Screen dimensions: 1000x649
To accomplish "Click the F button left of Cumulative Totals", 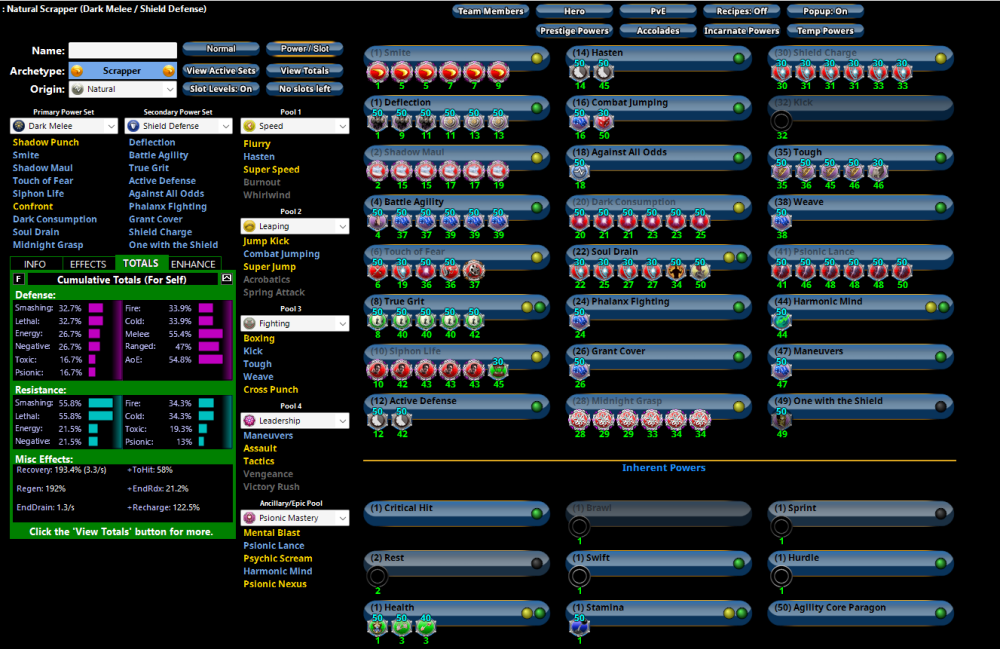I will 20,279.
